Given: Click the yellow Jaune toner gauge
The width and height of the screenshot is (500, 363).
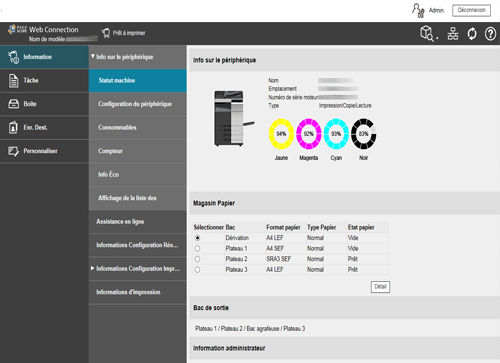Looking at the screenshot, I should [x=281, y=134].
